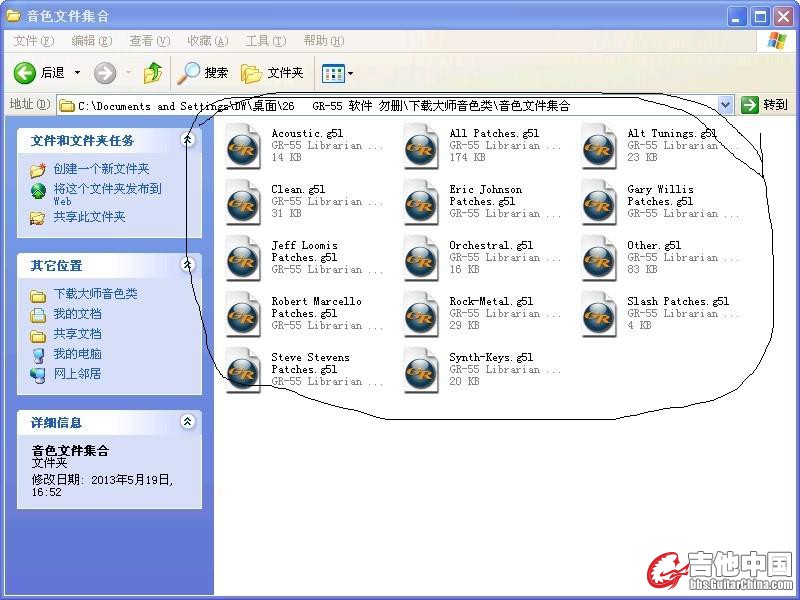
Task: Go up one folder level
Action: pyautogui.click(x=152, y=73)
